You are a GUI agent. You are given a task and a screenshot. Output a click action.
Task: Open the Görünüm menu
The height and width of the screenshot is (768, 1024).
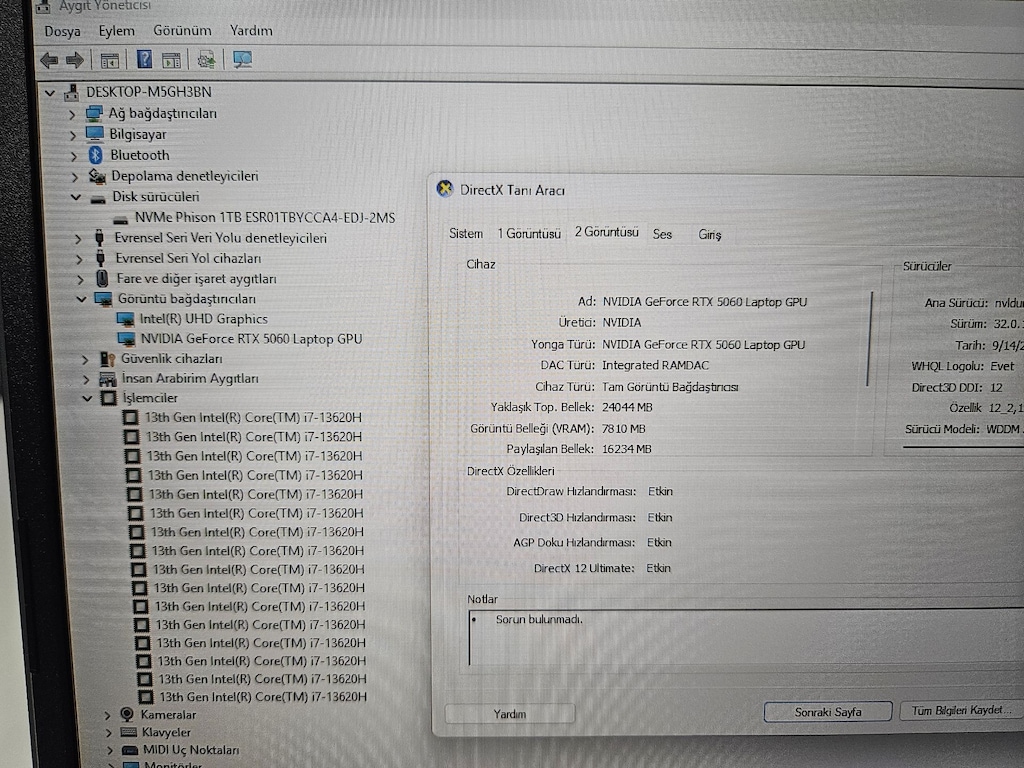(x=182, y=31)
